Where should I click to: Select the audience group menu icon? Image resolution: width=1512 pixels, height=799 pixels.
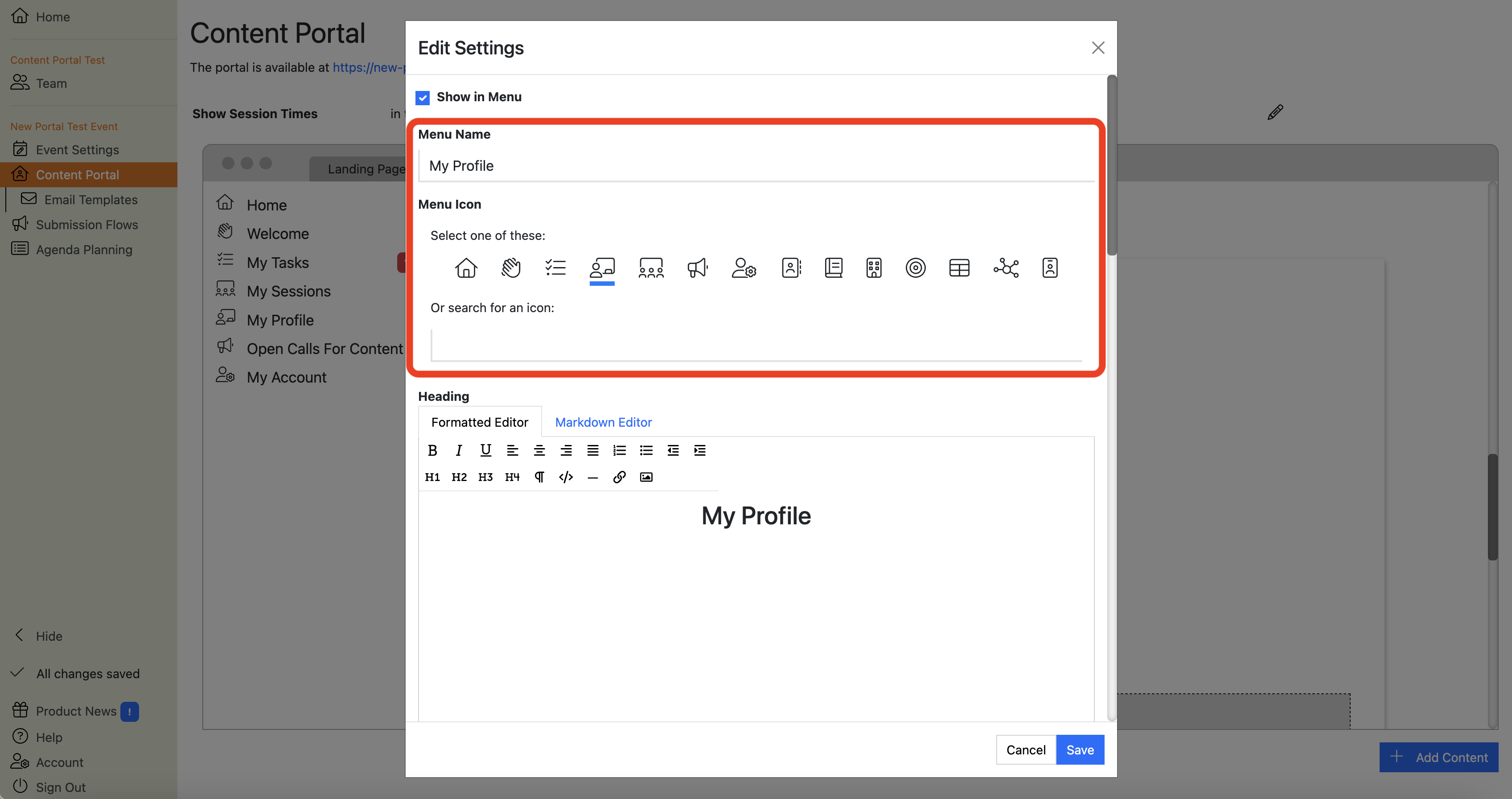(x=651, y=268)
